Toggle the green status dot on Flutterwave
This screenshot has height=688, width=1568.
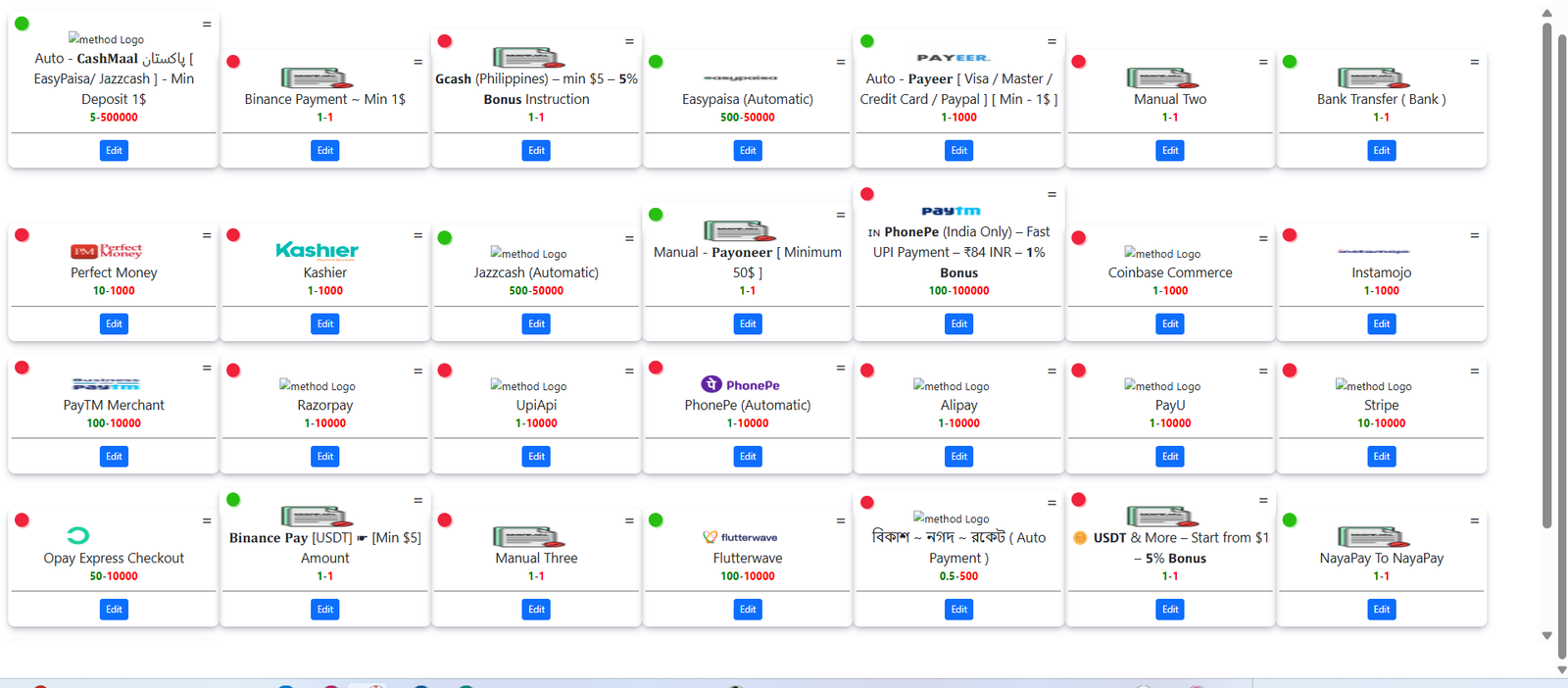[x=656, y=520]
